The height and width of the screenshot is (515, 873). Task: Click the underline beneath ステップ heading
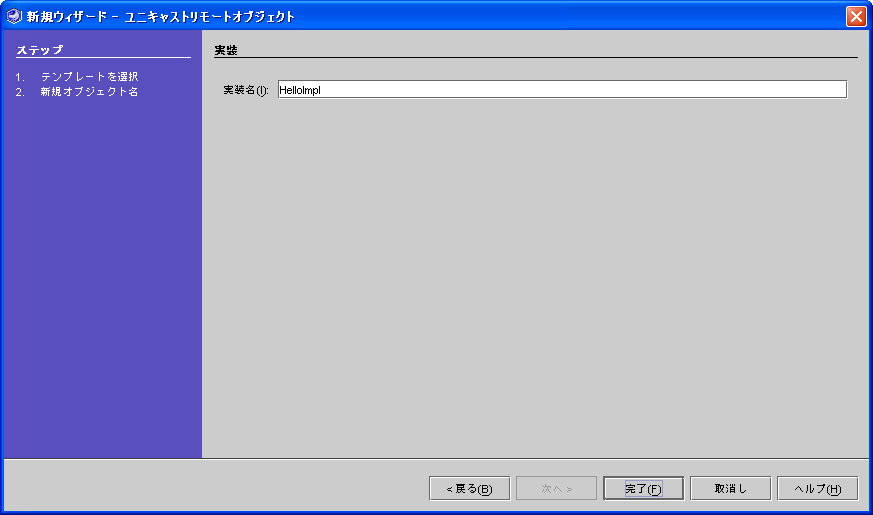tap(104, 57)
